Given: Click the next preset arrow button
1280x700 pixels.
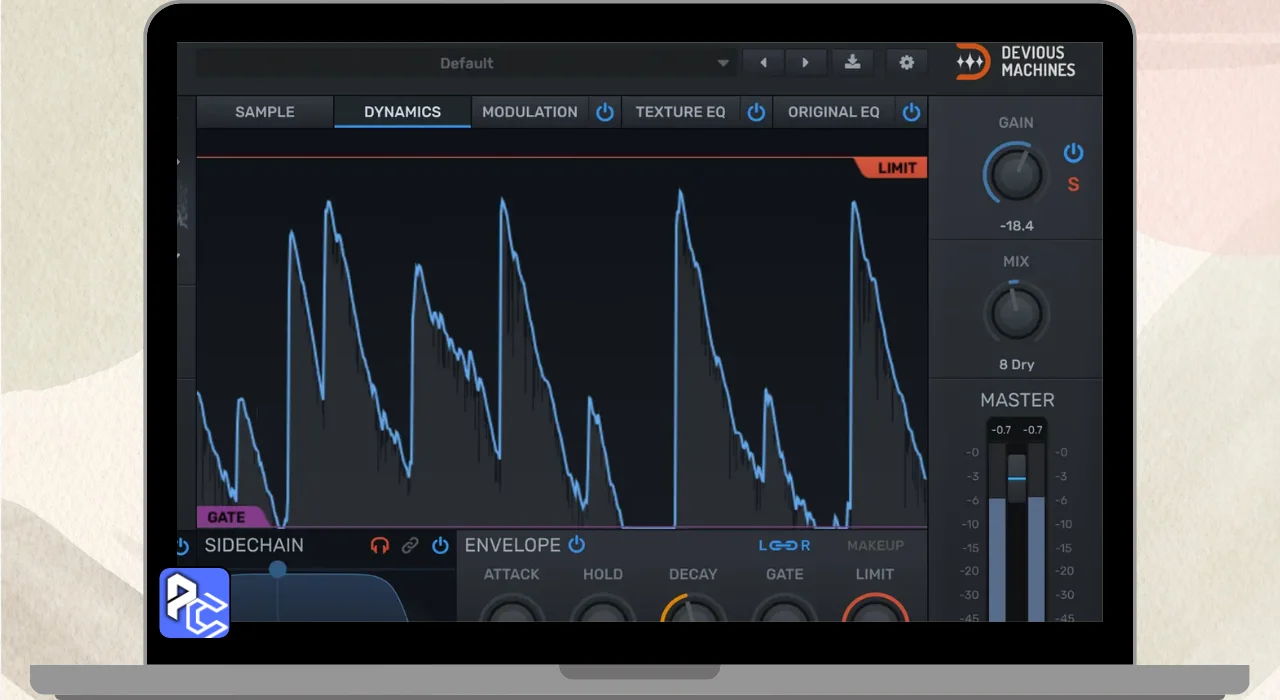Looking at the screenshot, I should 805,63.
